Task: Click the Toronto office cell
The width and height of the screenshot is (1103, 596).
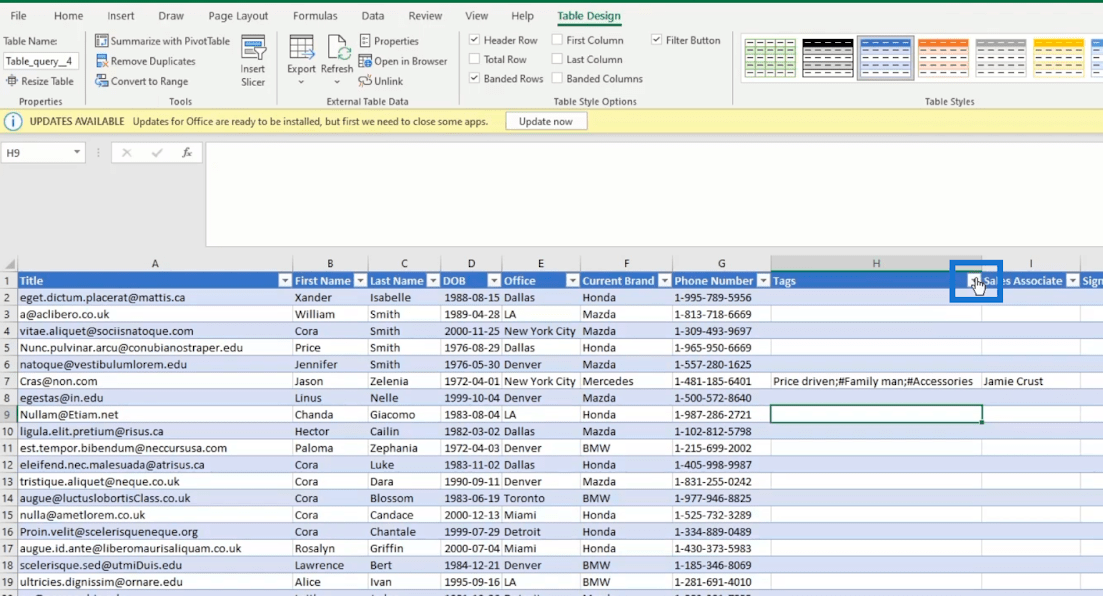Action: (540, 498)
